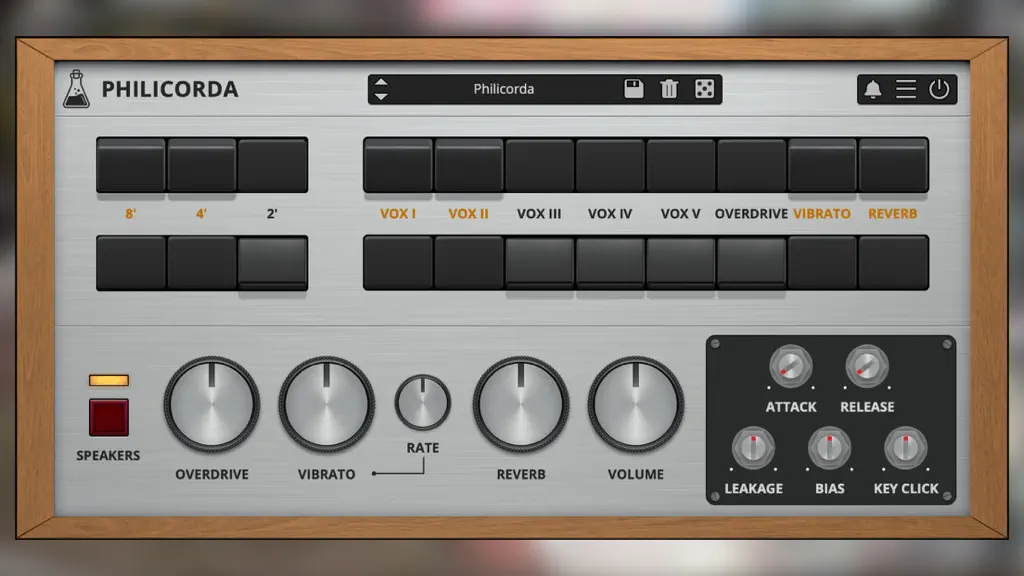The height and width of the screenshot is (576, 1024).
Task: Click the switch above the 2' label
Action: click(x=272, y=165)
